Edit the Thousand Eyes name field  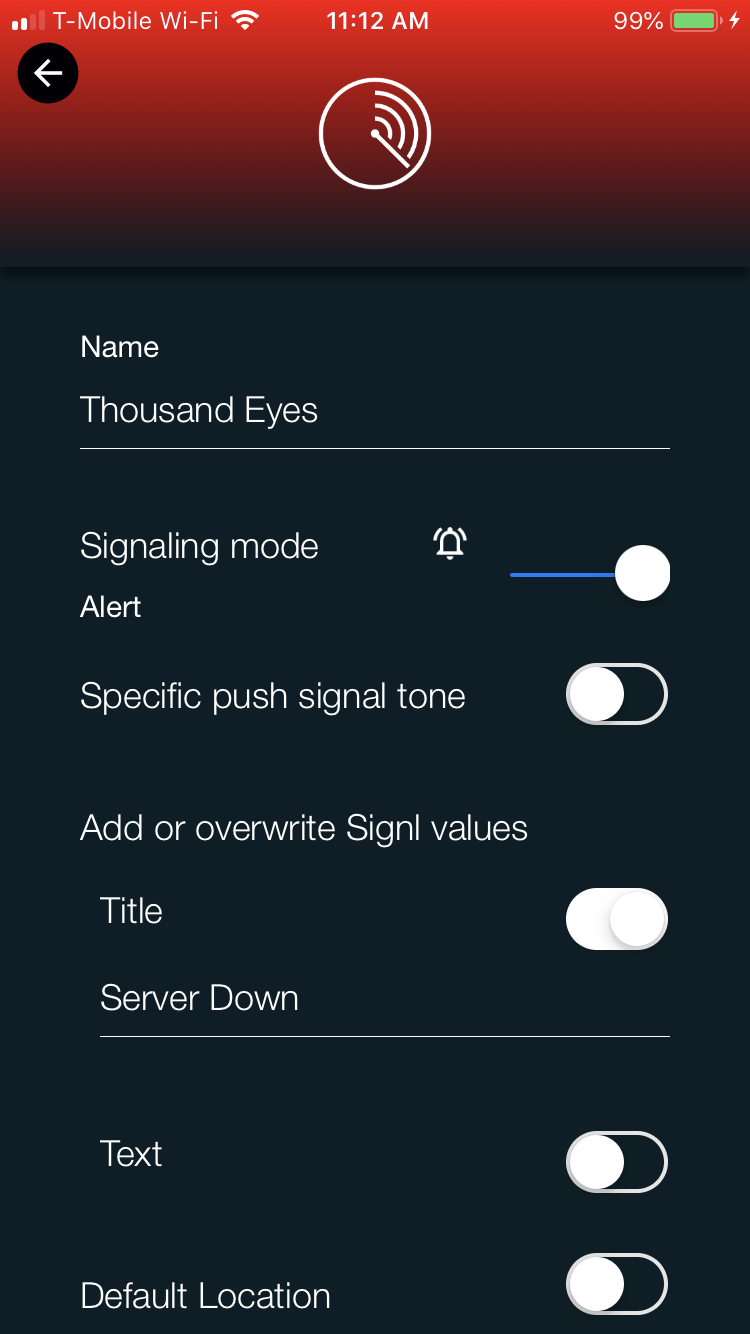(375, 411)
